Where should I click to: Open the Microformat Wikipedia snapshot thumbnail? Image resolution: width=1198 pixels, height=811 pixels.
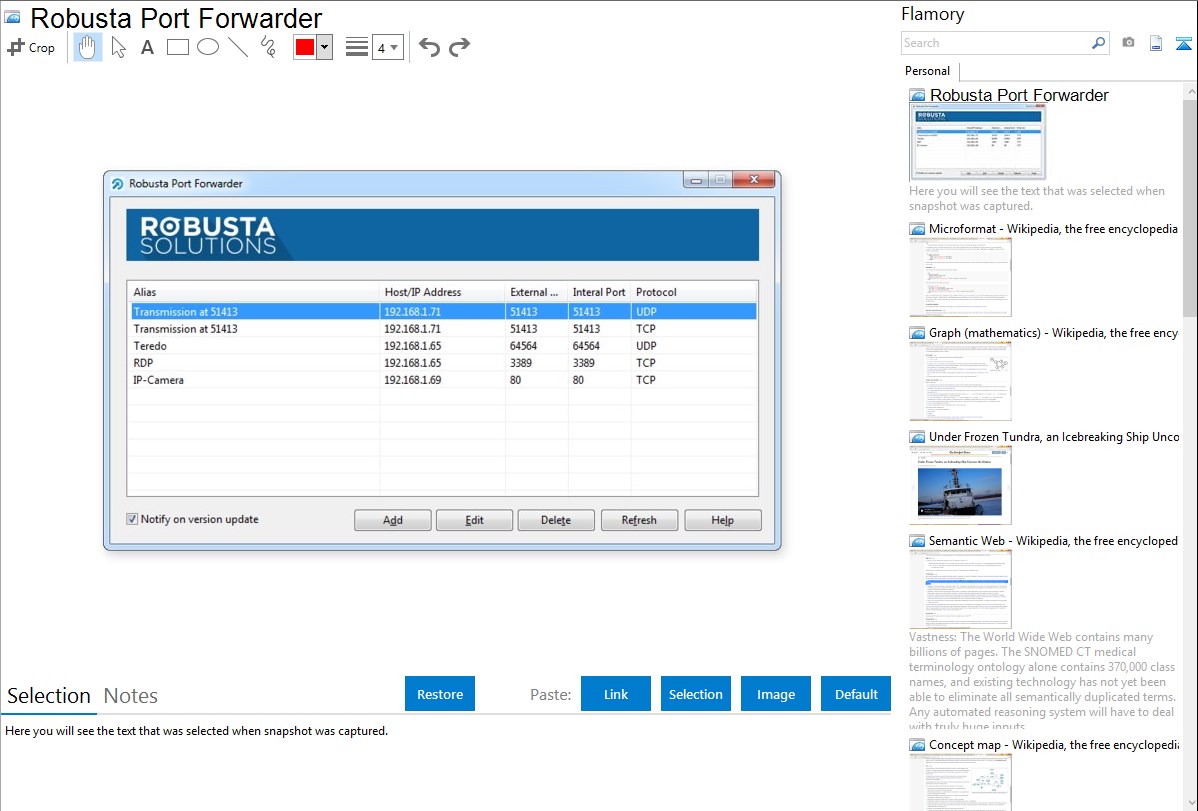tap(960, 277)
